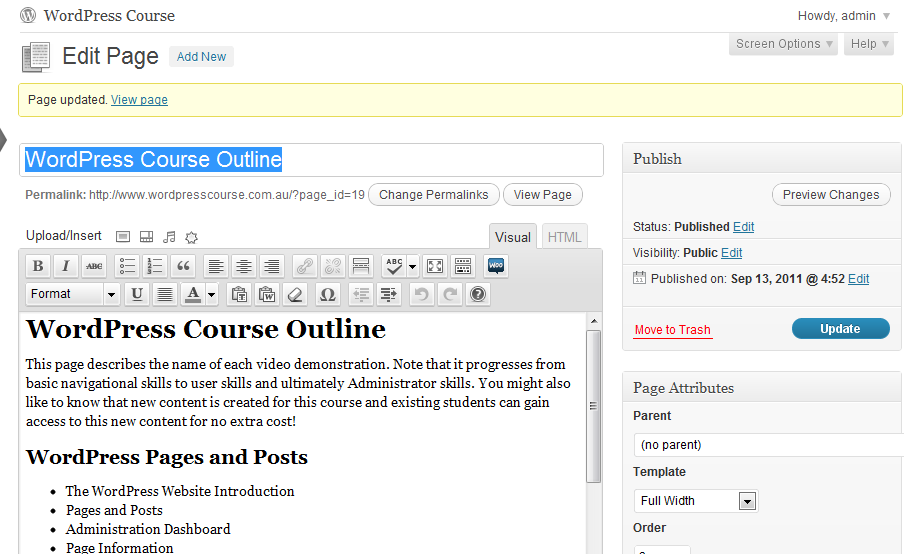Click the page title input field
The image size is (904, 554).
(x=311, y=160)
